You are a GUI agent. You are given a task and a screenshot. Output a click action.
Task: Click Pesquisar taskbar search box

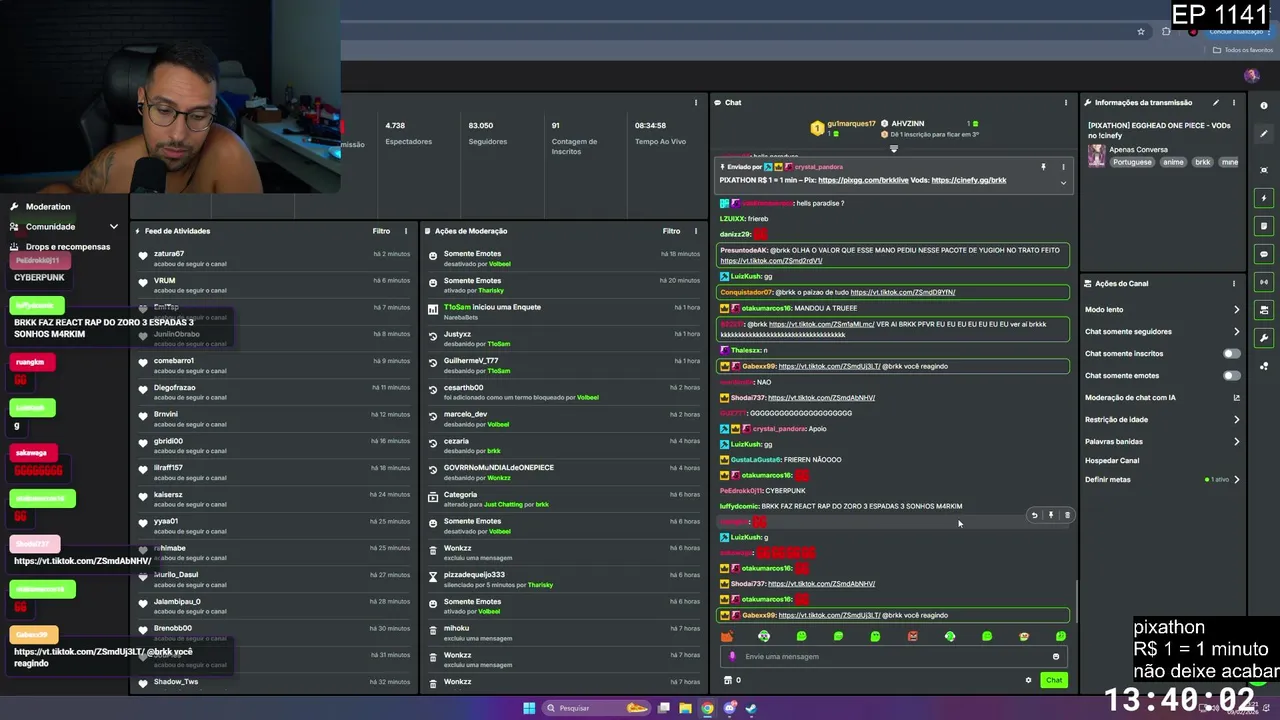click(597, 708)
